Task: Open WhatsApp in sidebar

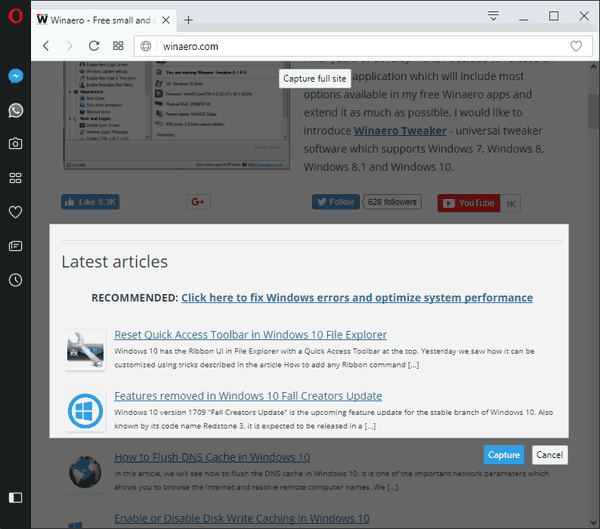Action: [x=16, y=110]
